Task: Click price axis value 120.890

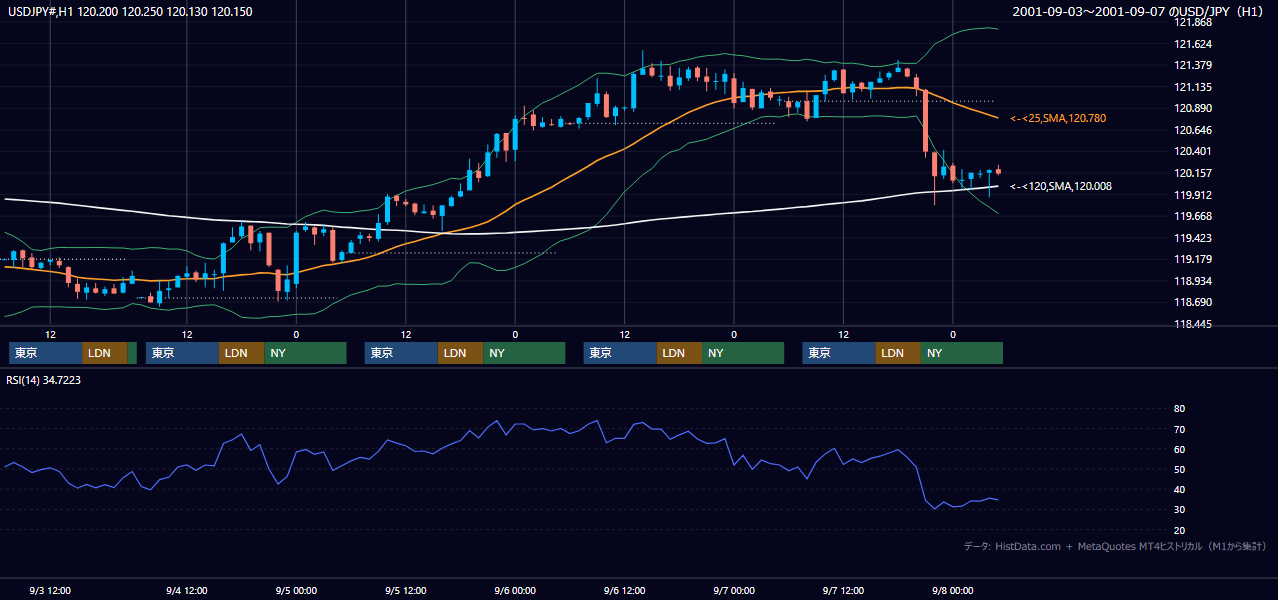Action: click(x=1192, y=108)
